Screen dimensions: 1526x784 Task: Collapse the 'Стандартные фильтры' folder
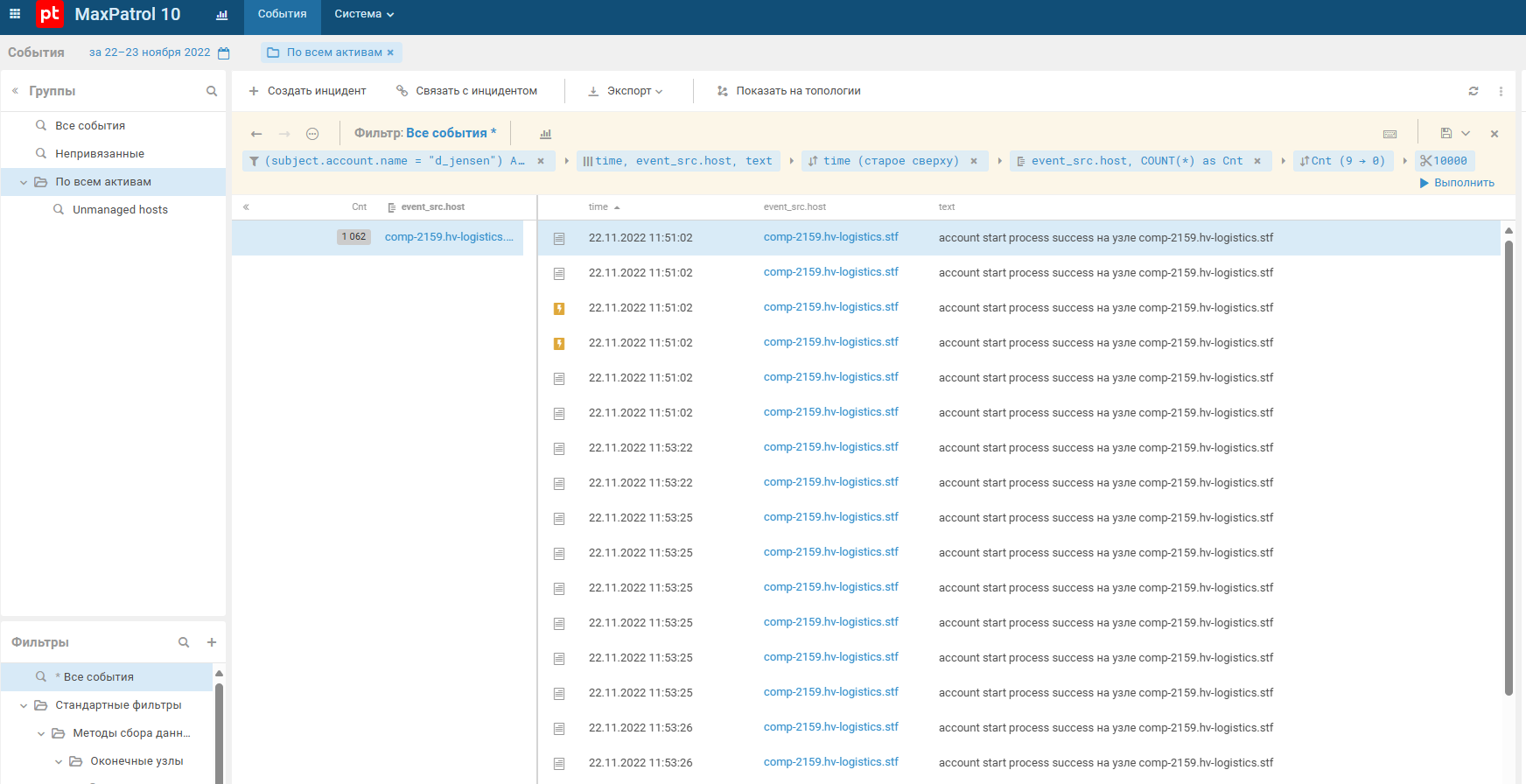[x=24, y=705]
